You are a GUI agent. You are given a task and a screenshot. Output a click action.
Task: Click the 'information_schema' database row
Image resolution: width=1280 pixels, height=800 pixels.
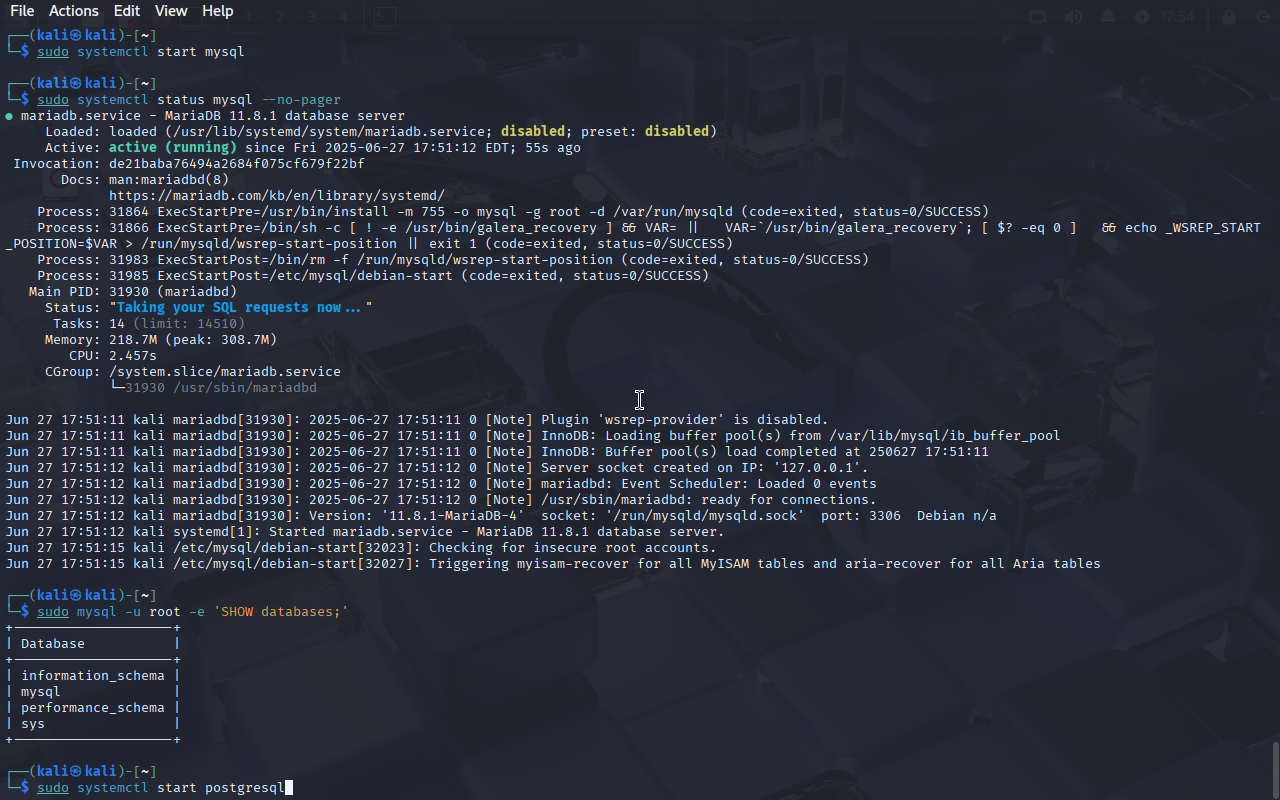(93, 676)
